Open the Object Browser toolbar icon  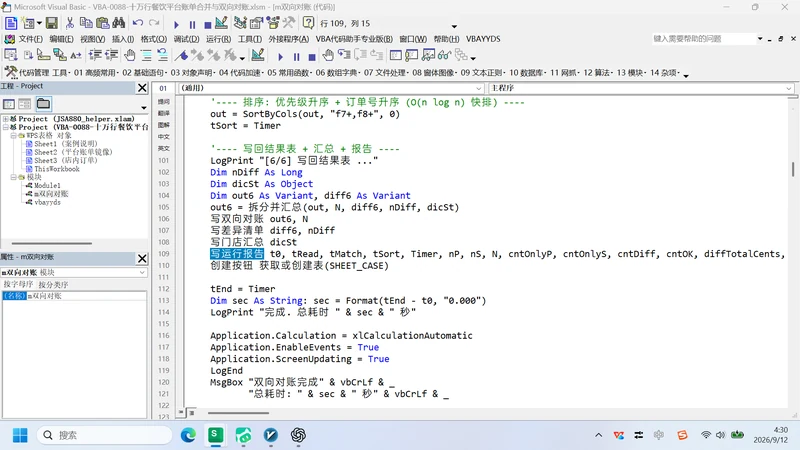pos(273,23)
